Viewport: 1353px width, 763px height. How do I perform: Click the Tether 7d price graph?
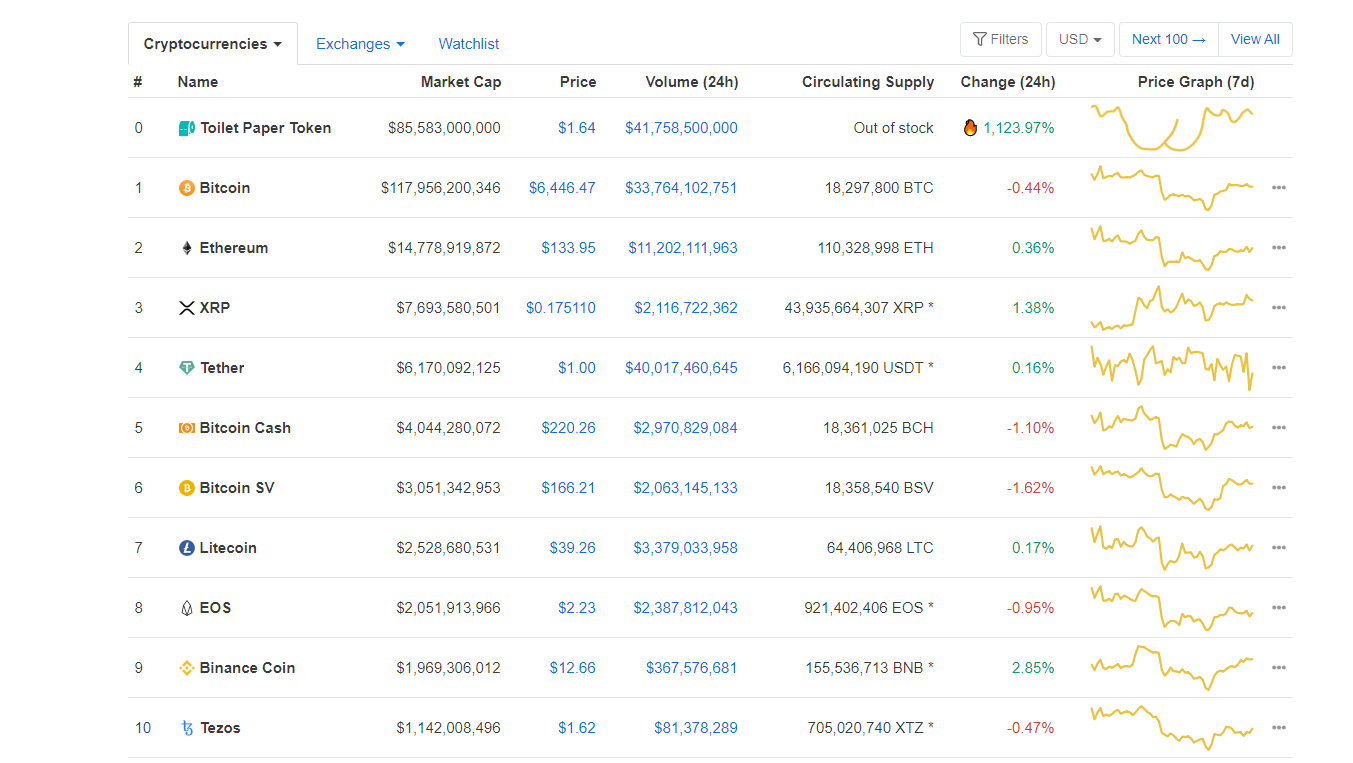coord(1171,368)
